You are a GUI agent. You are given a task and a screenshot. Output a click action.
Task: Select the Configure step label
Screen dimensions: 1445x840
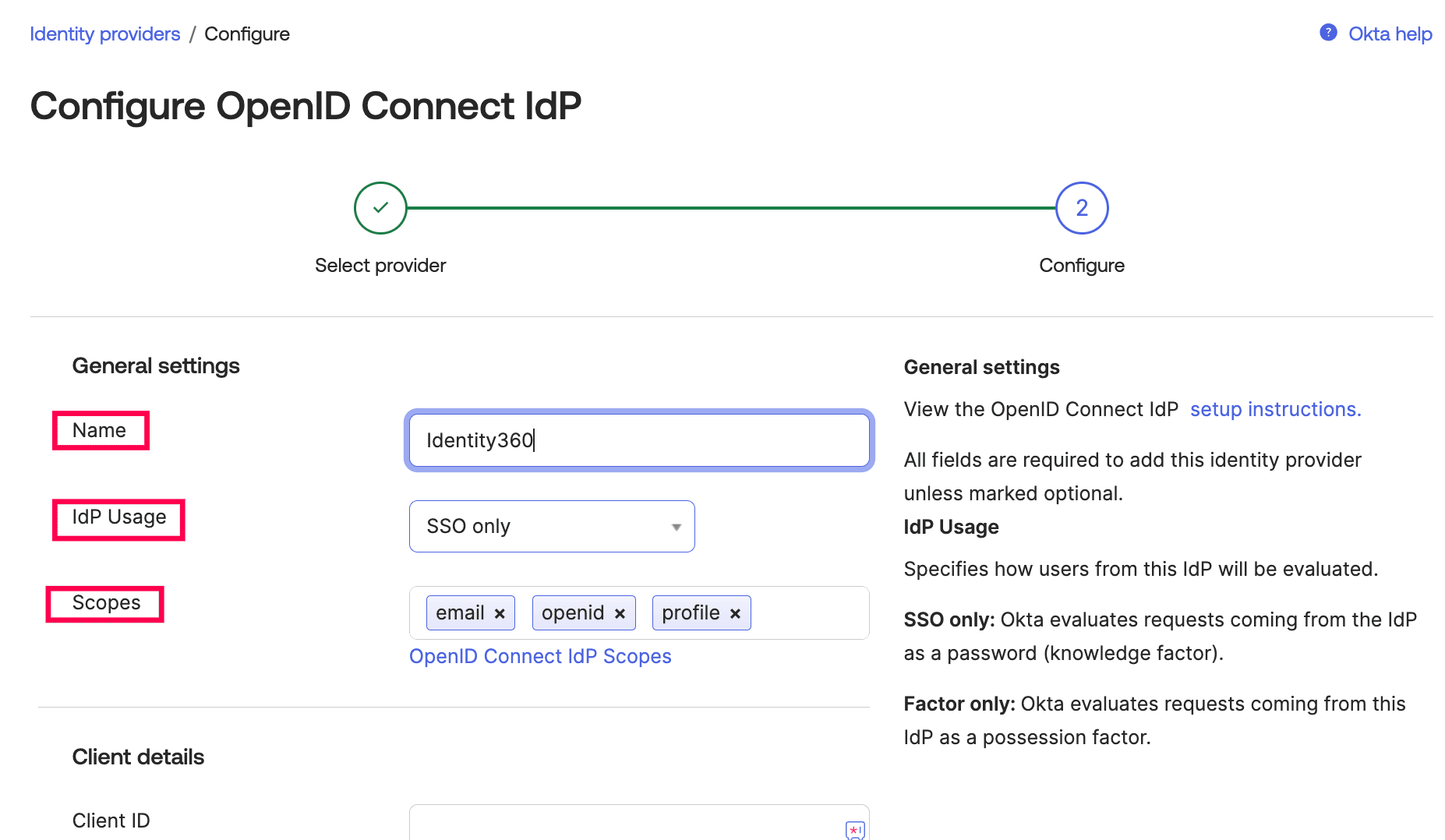pos(1081,265)
